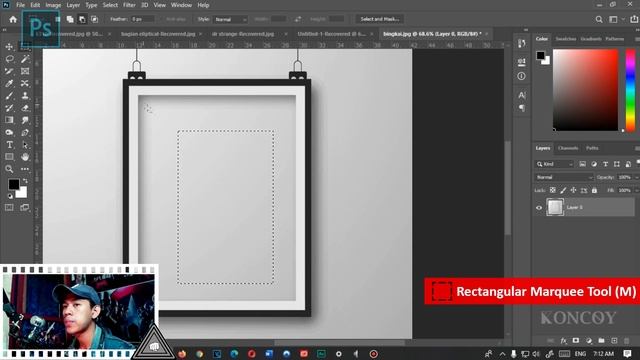The image size is (640, 360).
Task: Toggle Quick Mask mode
Action: (9, 208)
